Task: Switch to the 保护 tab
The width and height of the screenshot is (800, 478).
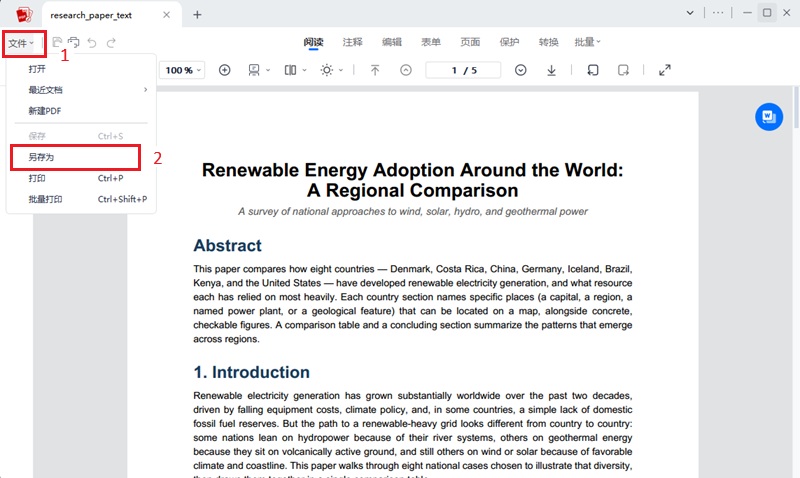Action: (x=509, y=42)
